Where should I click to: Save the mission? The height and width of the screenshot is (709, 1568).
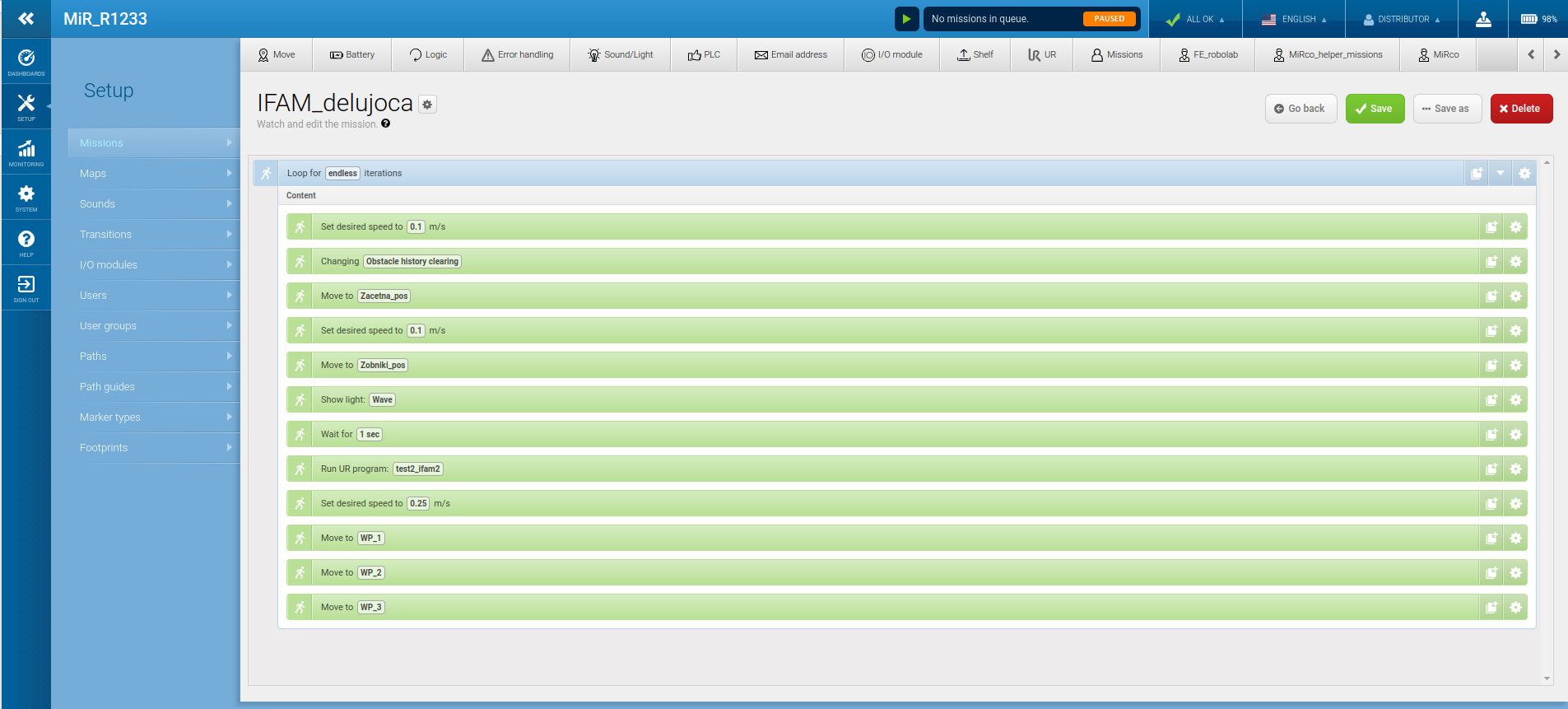(x=1375, y=109)
